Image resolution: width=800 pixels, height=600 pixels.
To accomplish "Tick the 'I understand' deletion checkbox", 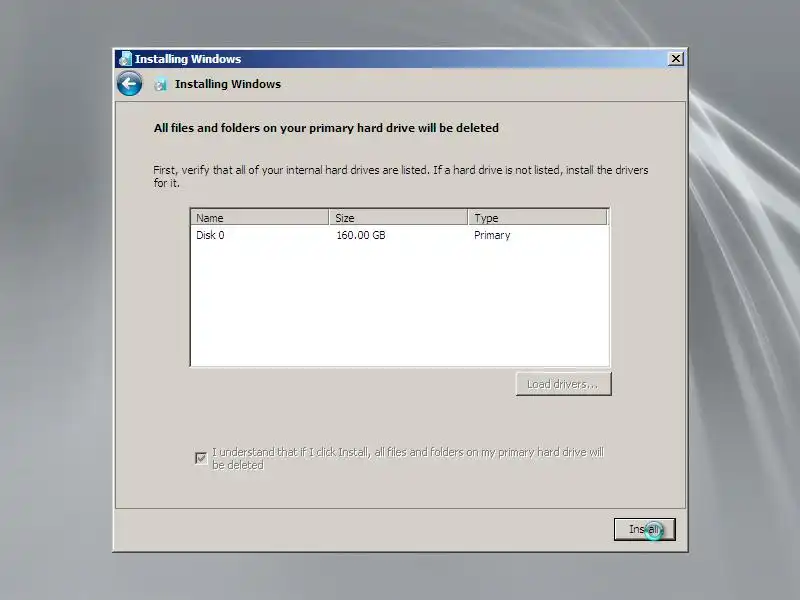I will (x=201, y=458).
